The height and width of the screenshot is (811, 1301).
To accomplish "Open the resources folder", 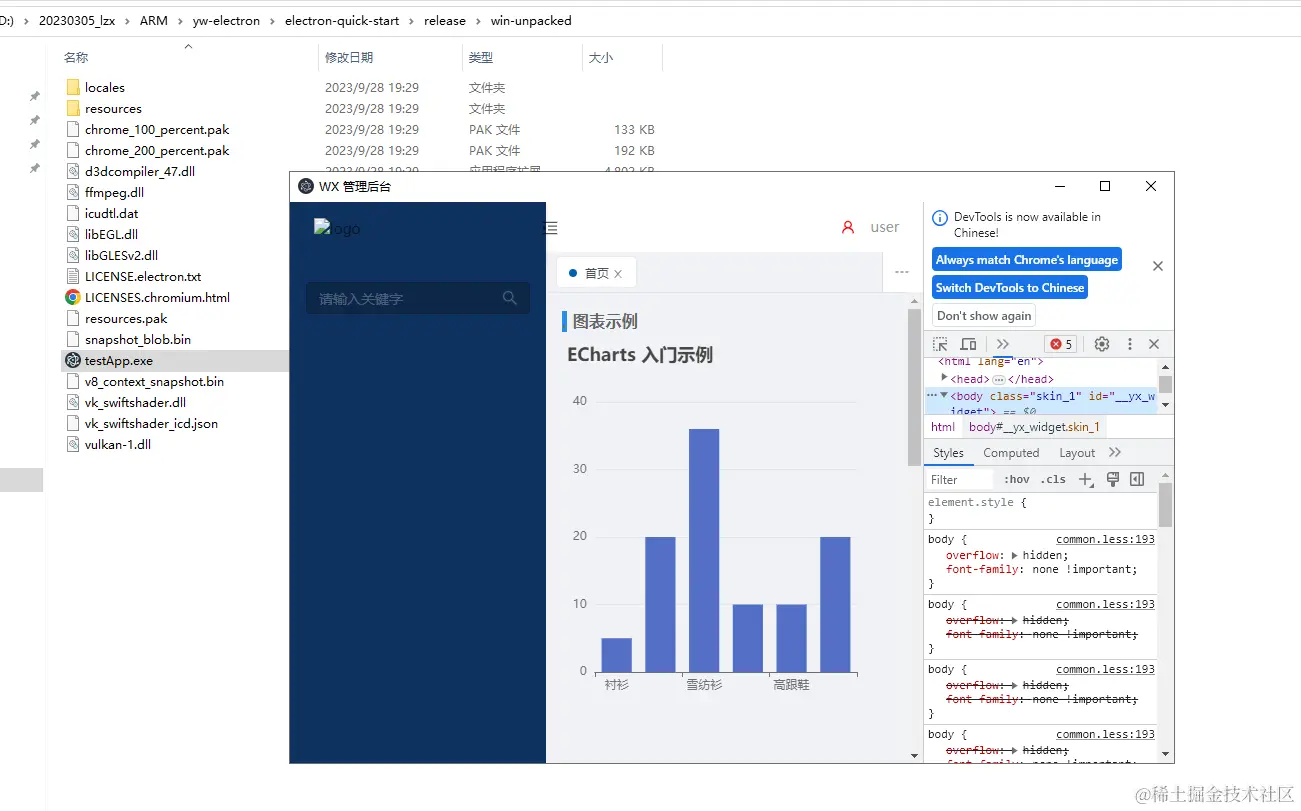I will coord(113,108).
